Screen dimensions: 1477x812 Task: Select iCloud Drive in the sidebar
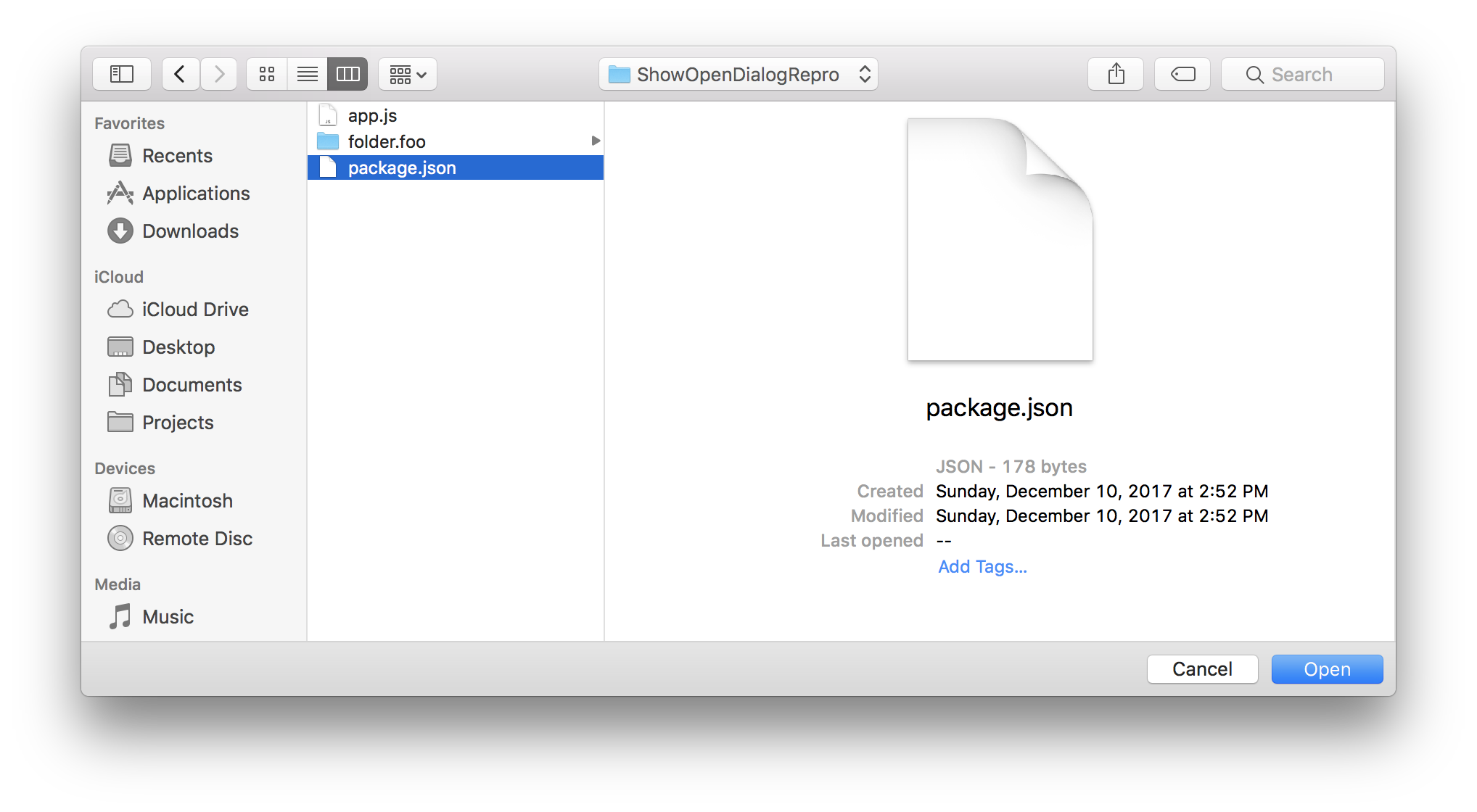point(194,309)
